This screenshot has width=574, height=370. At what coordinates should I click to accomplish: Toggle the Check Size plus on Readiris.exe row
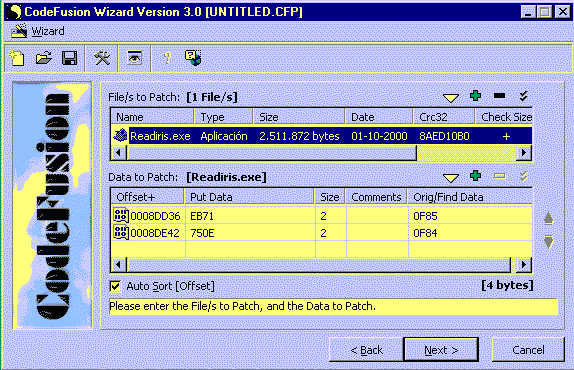(506, 137)
